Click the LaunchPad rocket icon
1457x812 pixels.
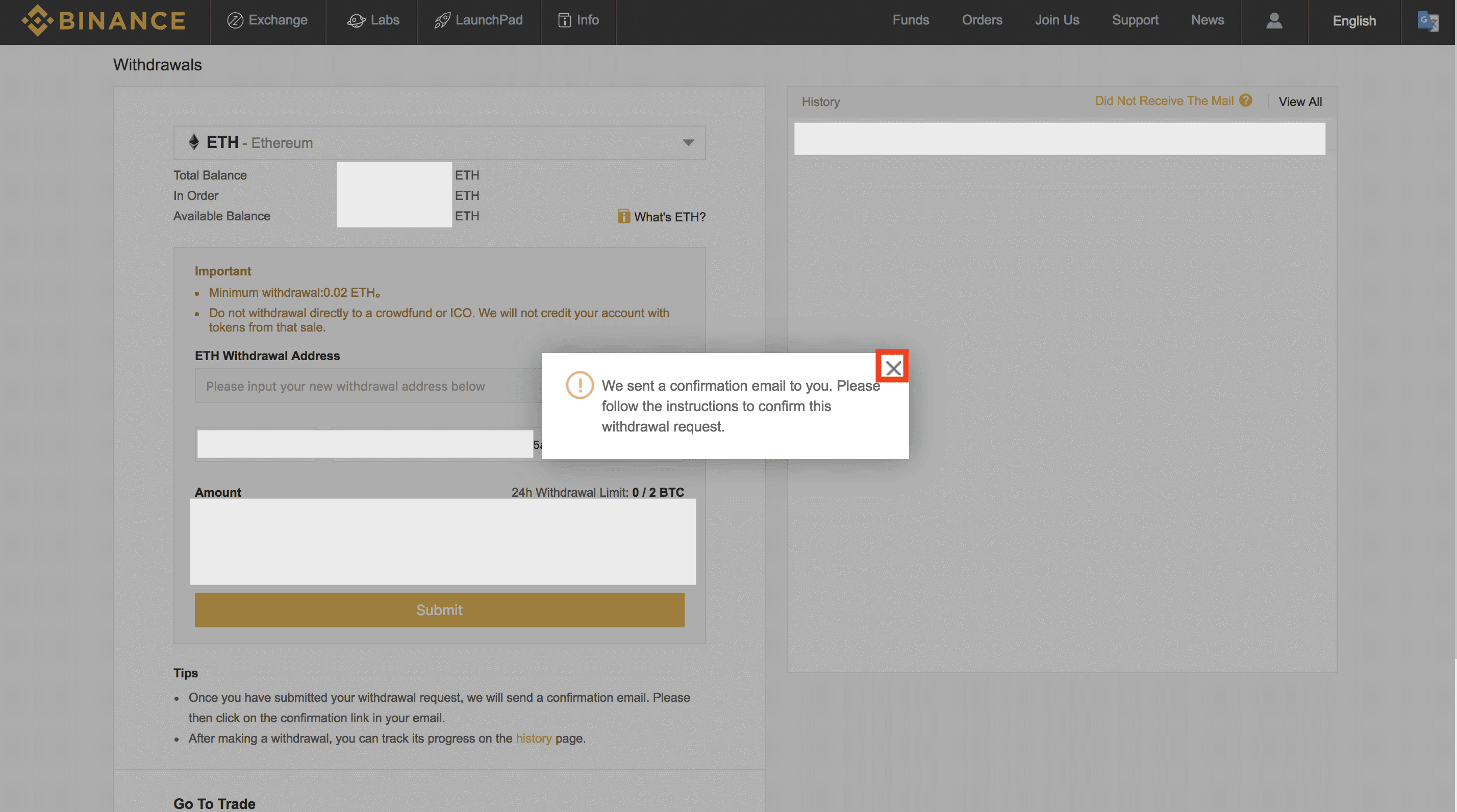(x=442, y=21)
